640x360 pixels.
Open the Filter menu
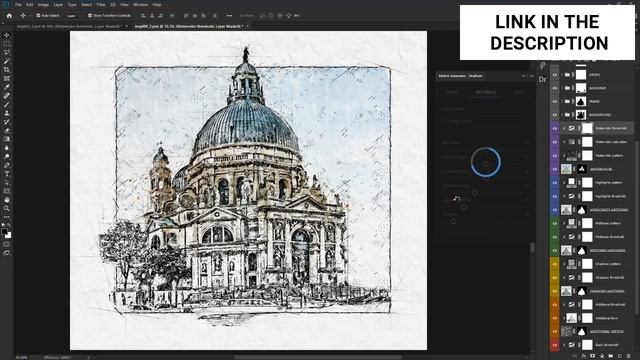pos(101,4)
